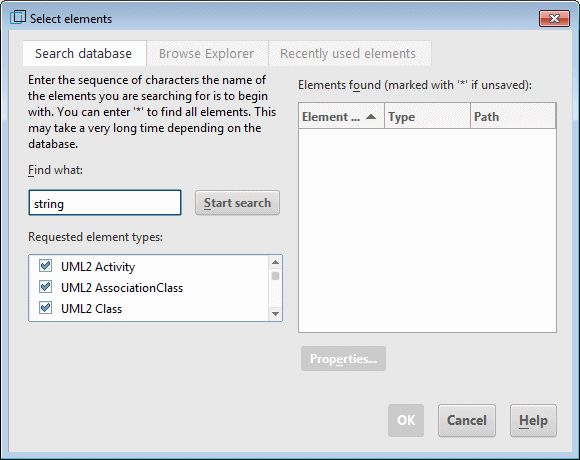Sort by the Element column header
580x460 pixels.
[x=341, y=117]
